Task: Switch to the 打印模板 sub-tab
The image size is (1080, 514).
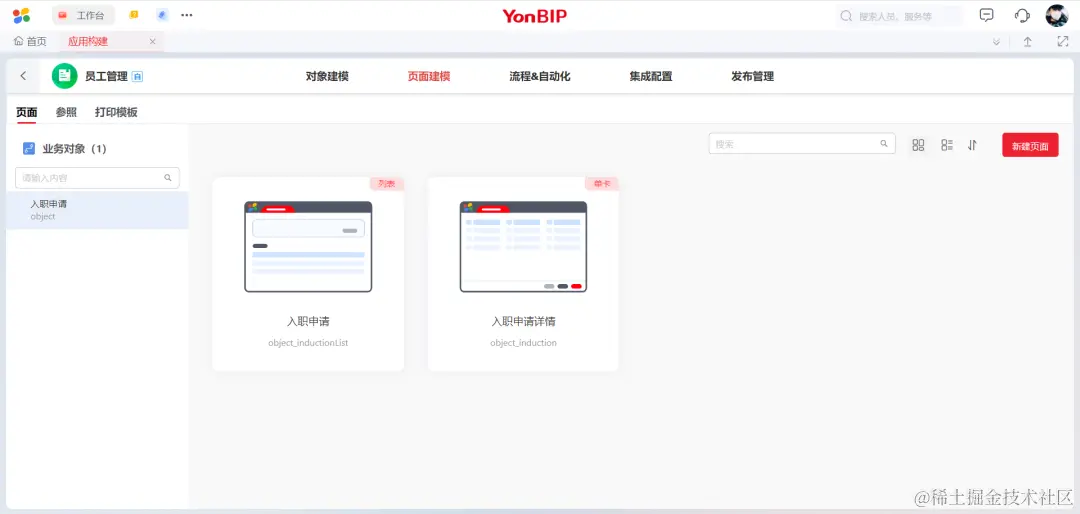Action: pyautogui.click(x=116, y=112)
